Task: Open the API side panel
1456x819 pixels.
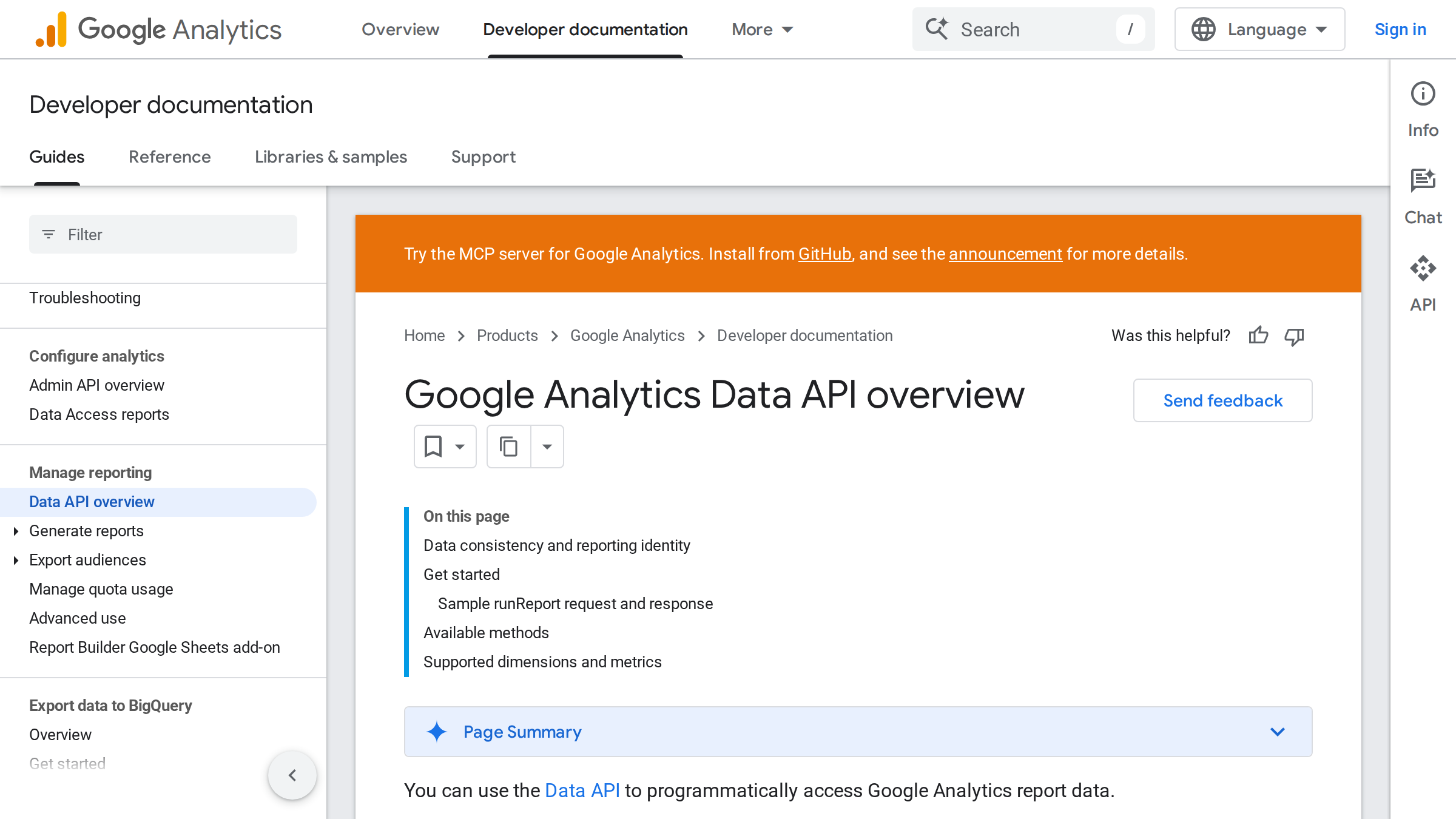Action: [1423, 285]
